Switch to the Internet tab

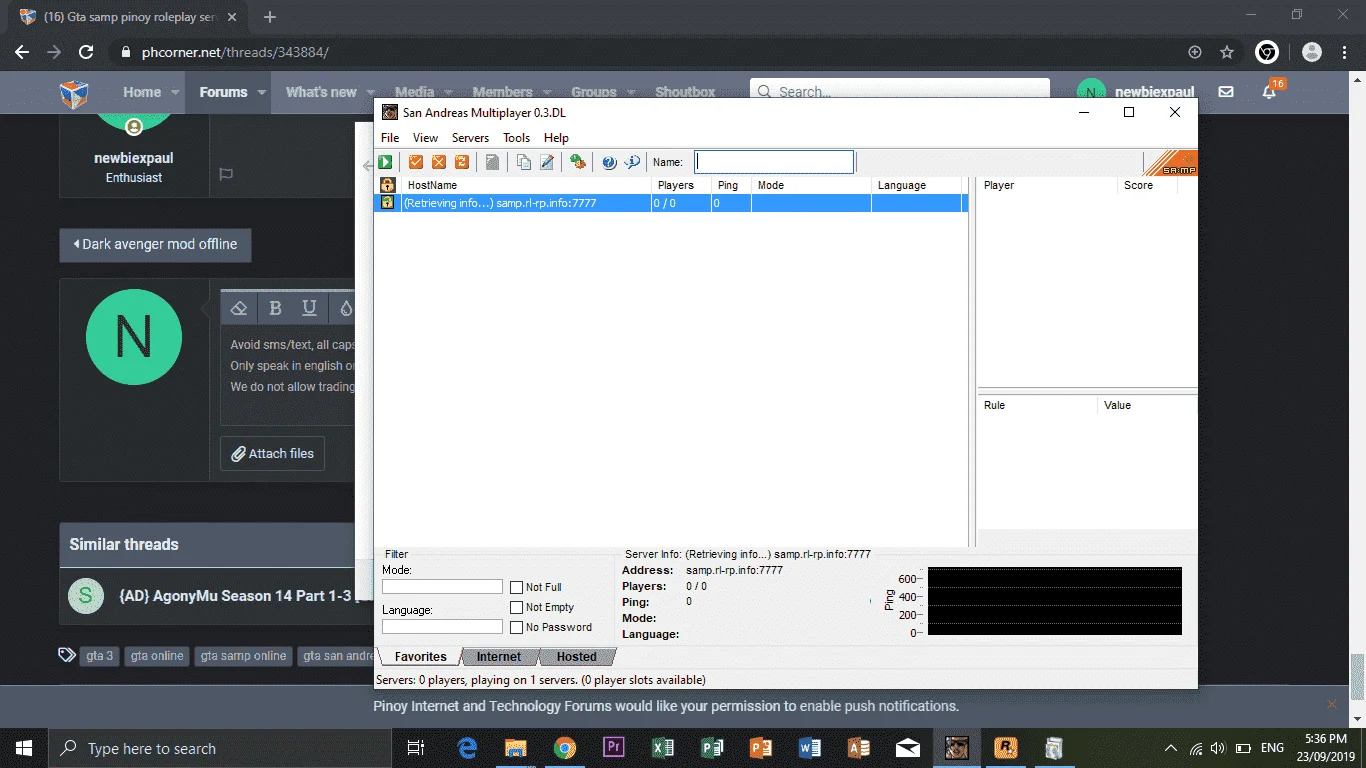(499, 657)
